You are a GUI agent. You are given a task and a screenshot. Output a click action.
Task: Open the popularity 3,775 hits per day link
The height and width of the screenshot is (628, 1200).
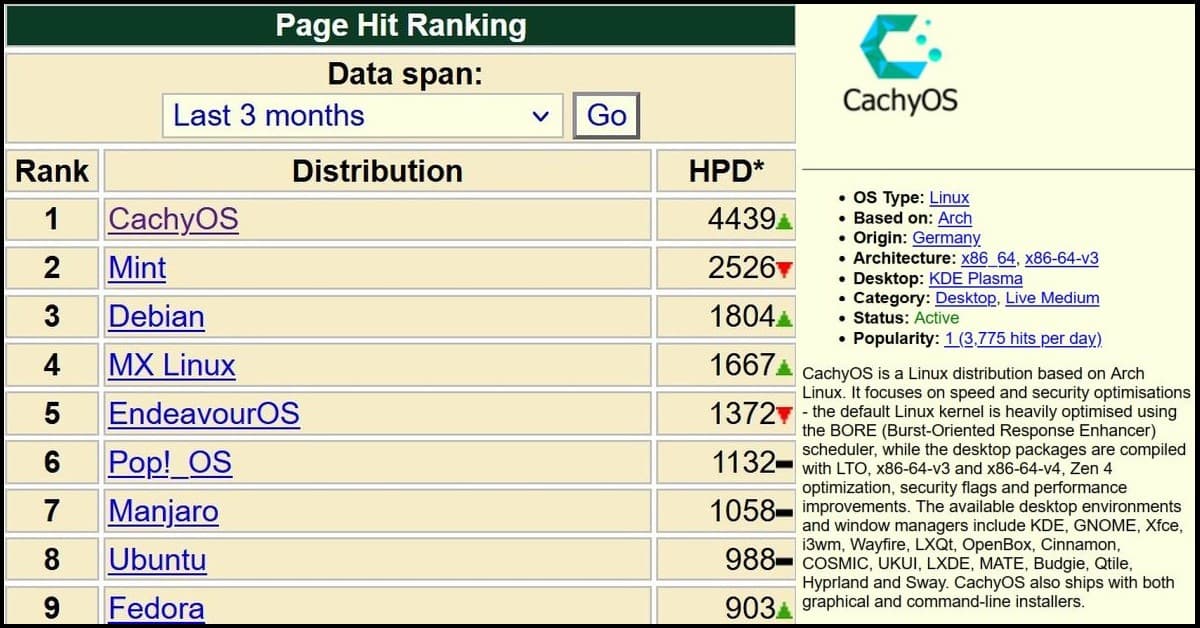point(1023,338)
